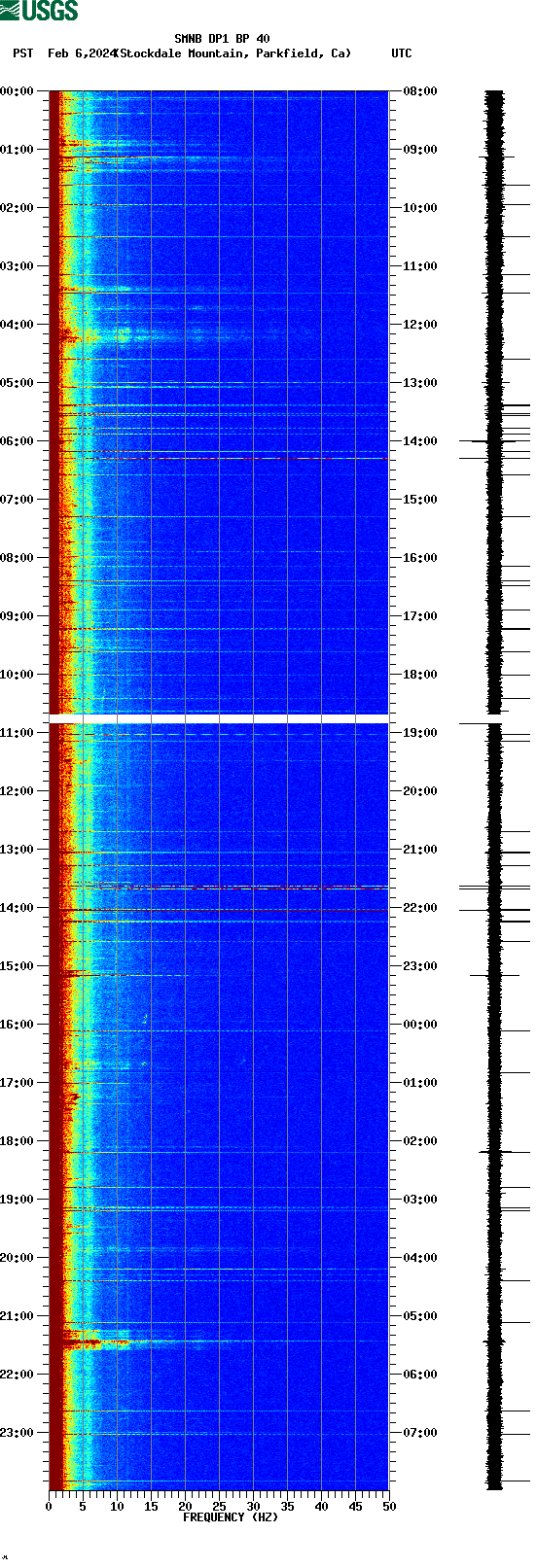Click 'Stockdale Mountain, Parkfield, Ca' location text

tap(233, 53)
